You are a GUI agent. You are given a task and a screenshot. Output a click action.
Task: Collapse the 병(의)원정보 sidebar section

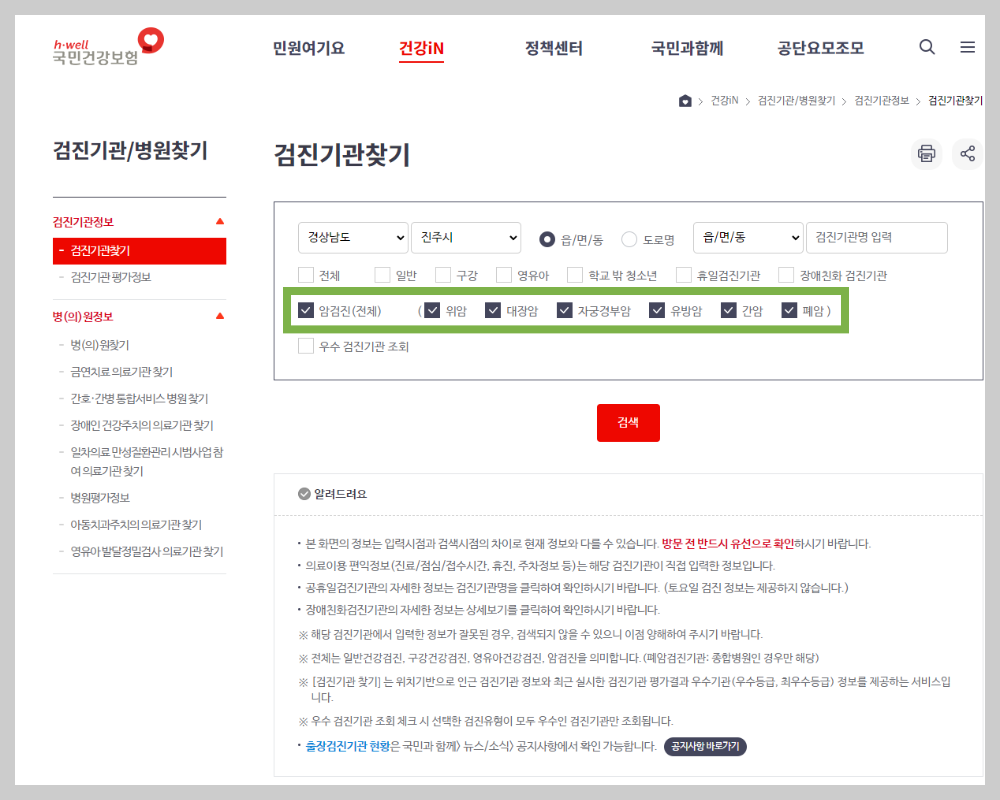click(220, 316)
